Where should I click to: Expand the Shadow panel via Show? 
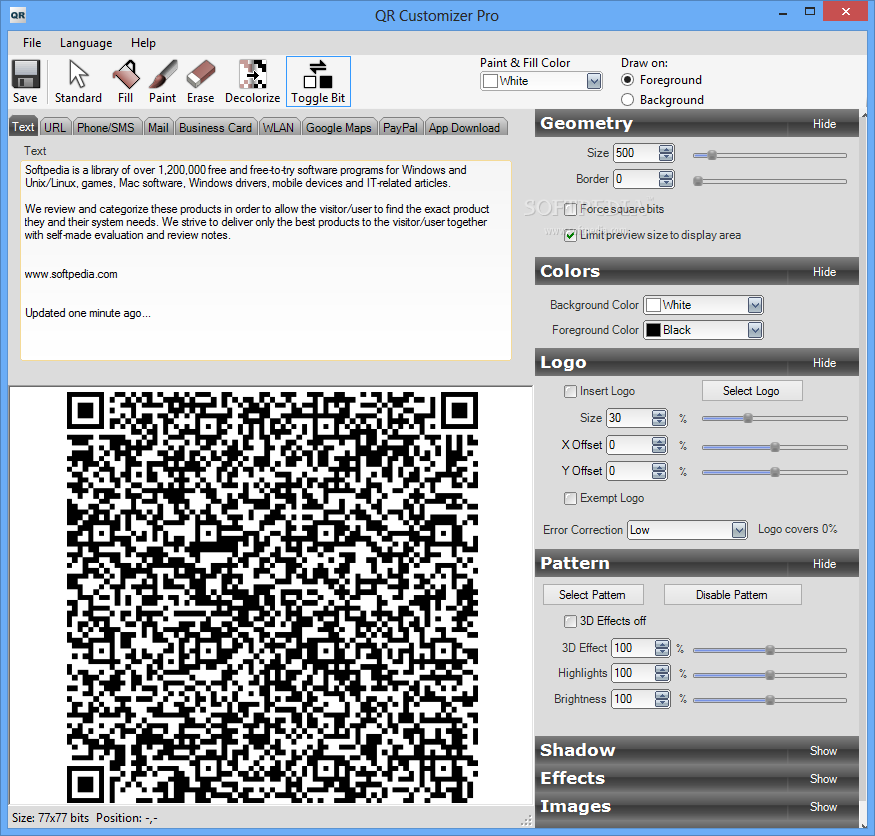[824, 751]
